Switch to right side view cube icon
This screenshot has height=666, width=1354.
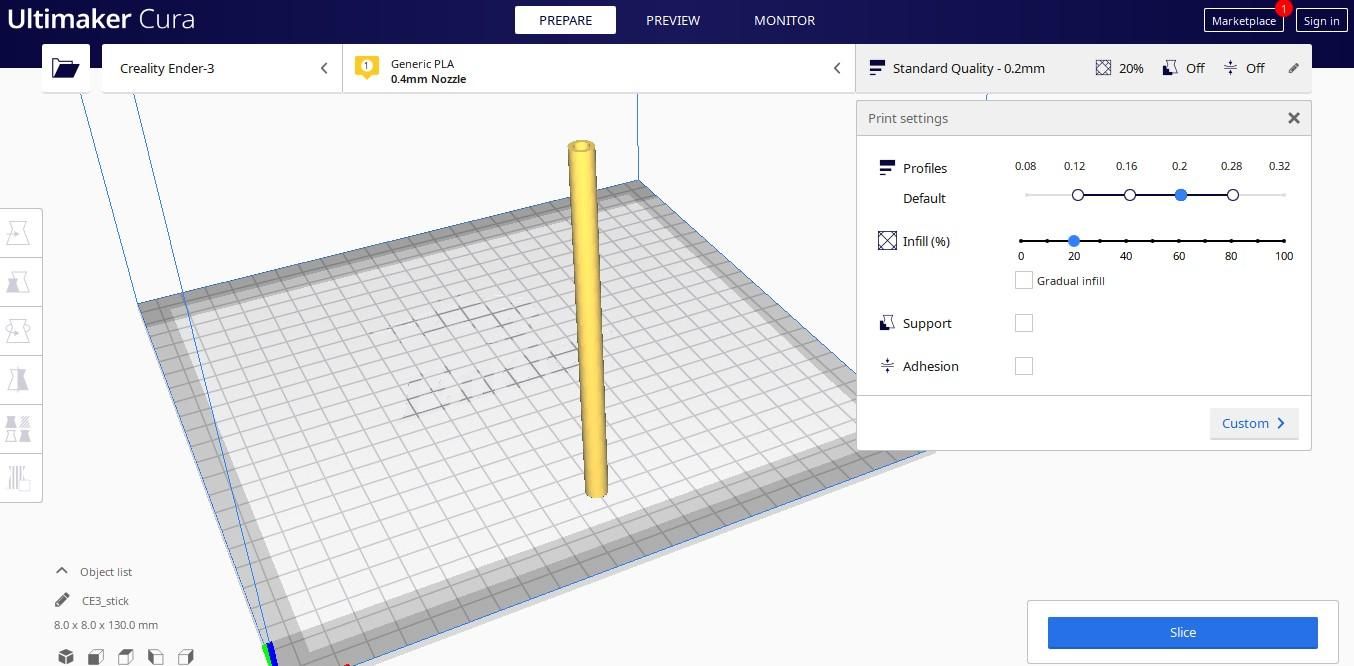(185, 656)
